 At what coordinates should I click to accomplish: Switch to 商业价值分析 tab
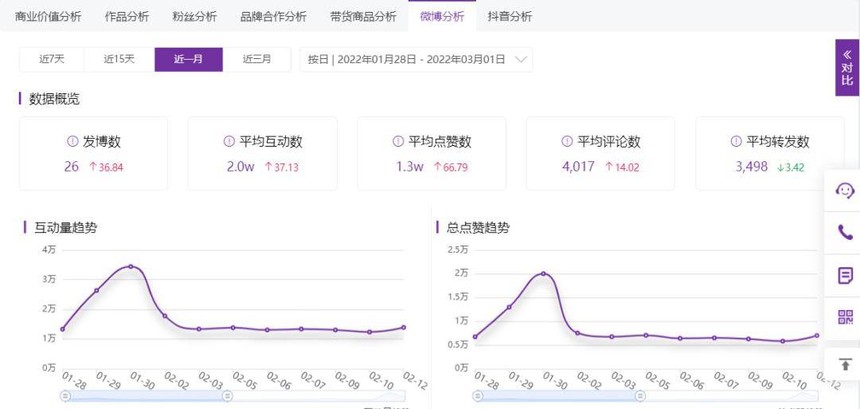[x=48, y=16]
